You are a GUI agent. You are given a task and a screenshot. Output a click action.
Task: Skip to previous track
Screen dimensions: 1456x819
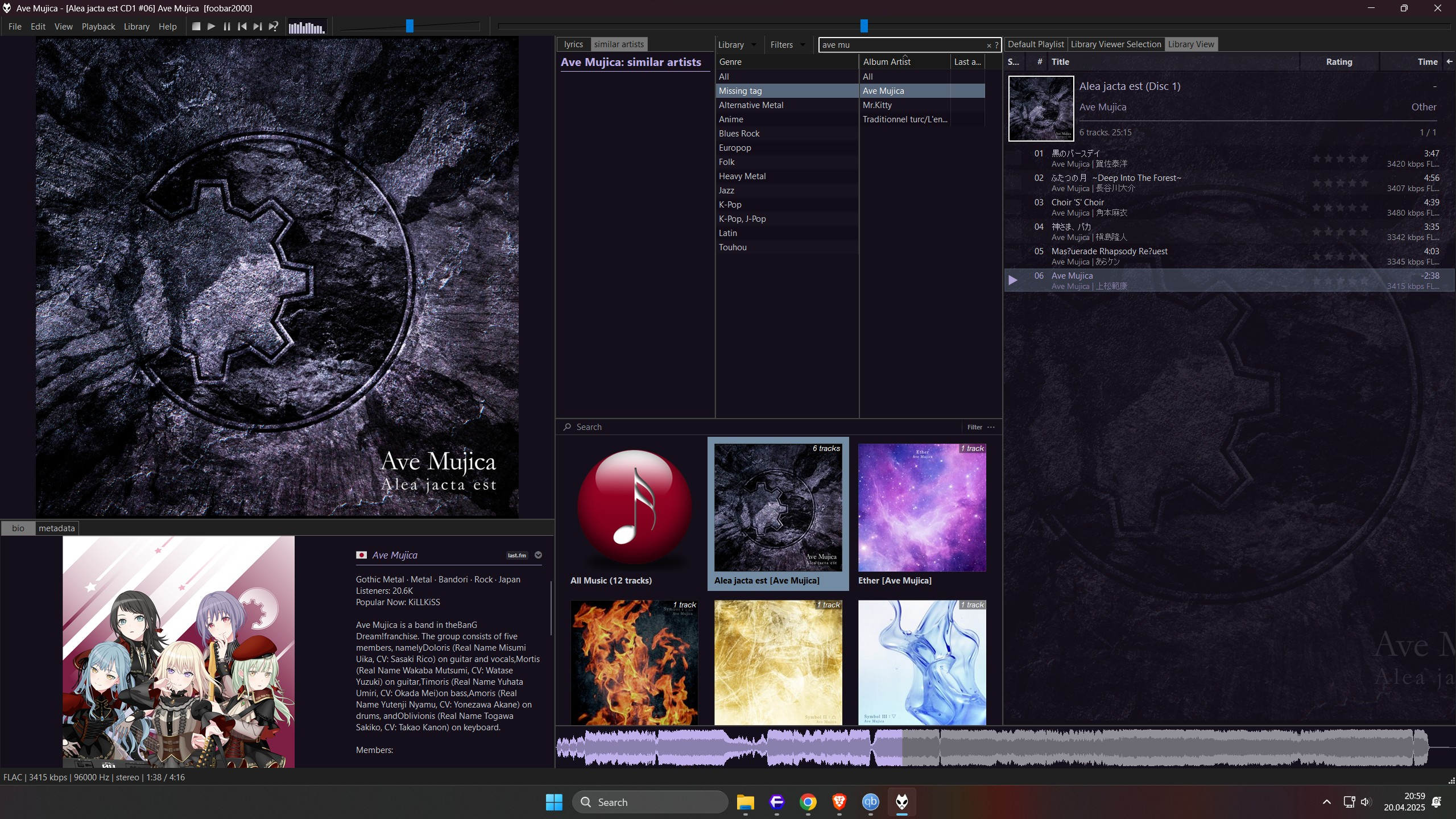click(242, 26)
